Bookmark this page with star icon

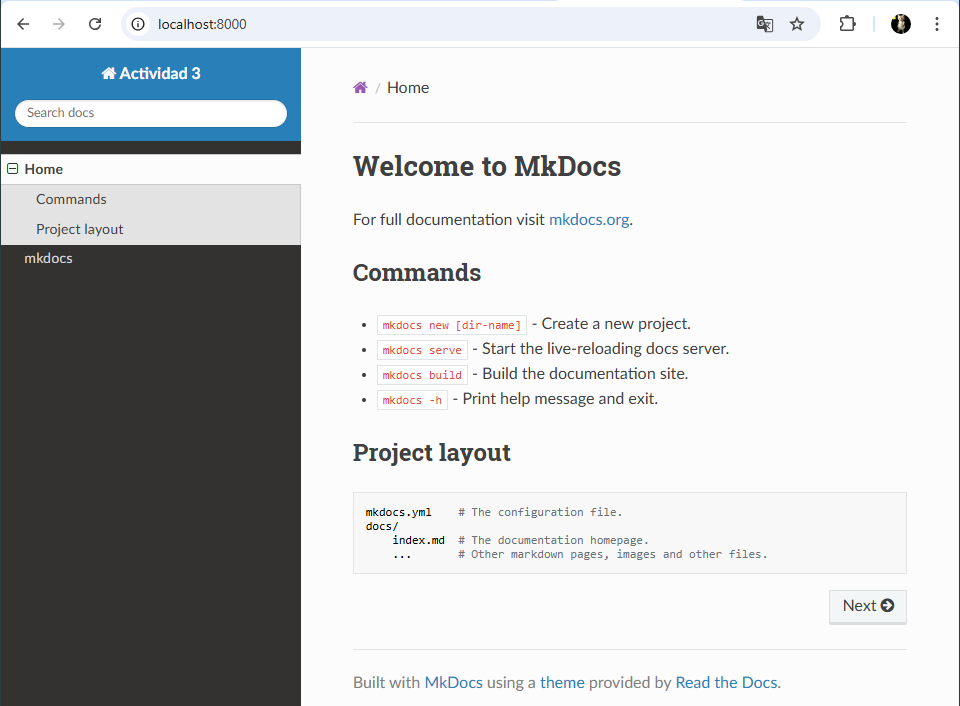[797, 24]
